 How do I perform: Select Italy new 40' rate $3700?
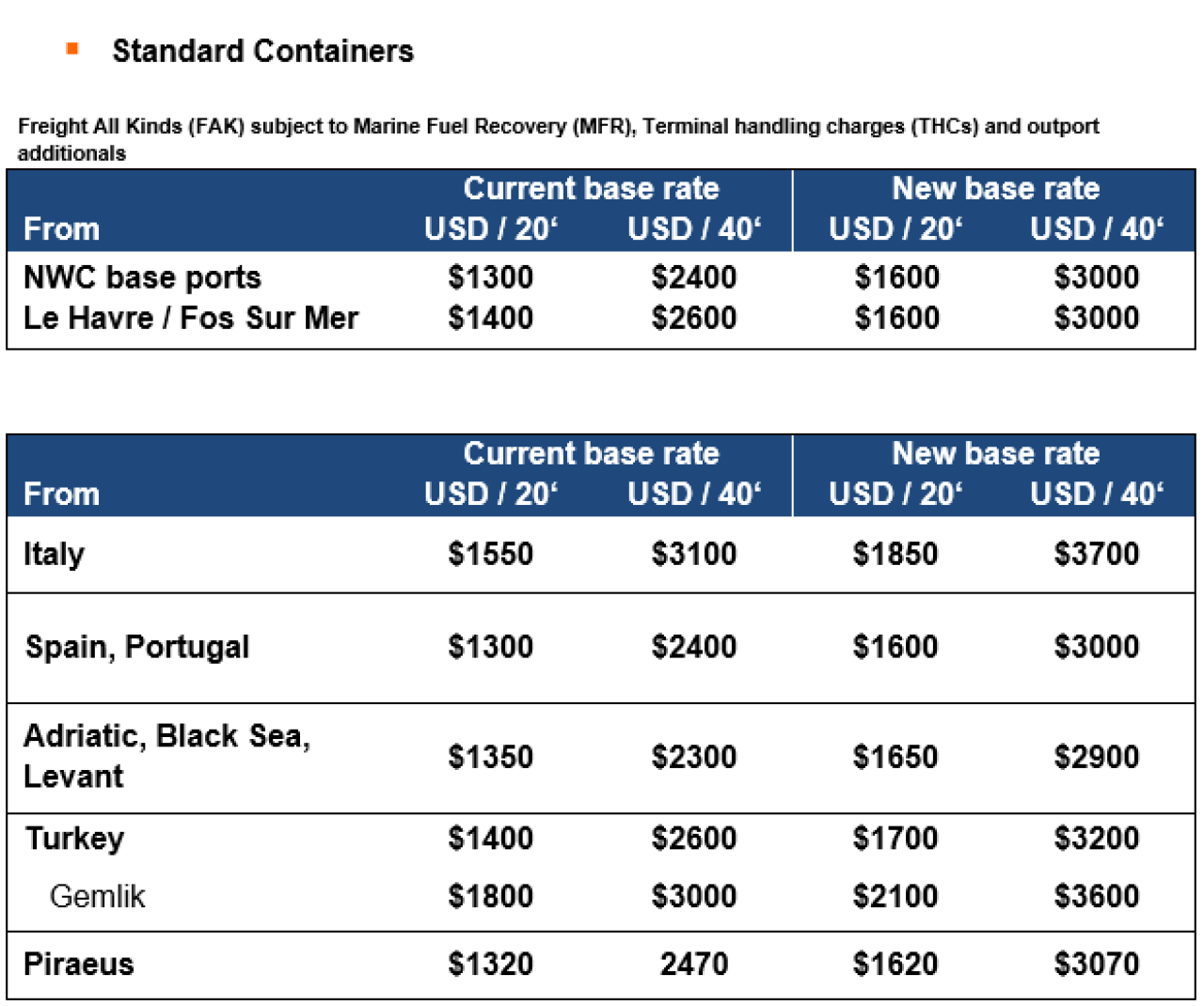(x=1097, y=554)
